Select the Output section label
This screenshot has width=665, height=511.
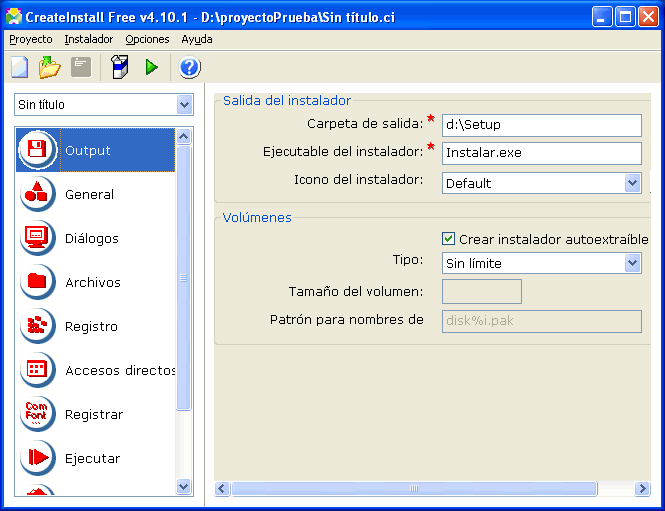[x=88, y=150]
